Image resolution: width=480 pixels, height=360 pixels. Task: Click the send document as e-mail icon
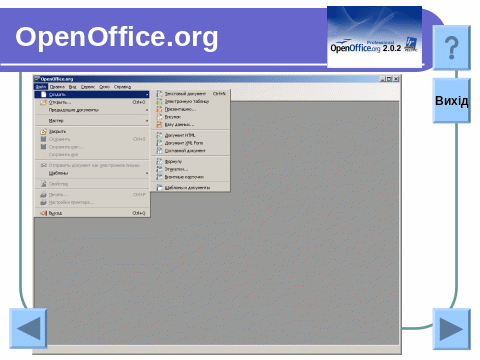click(x=43, y=165)
